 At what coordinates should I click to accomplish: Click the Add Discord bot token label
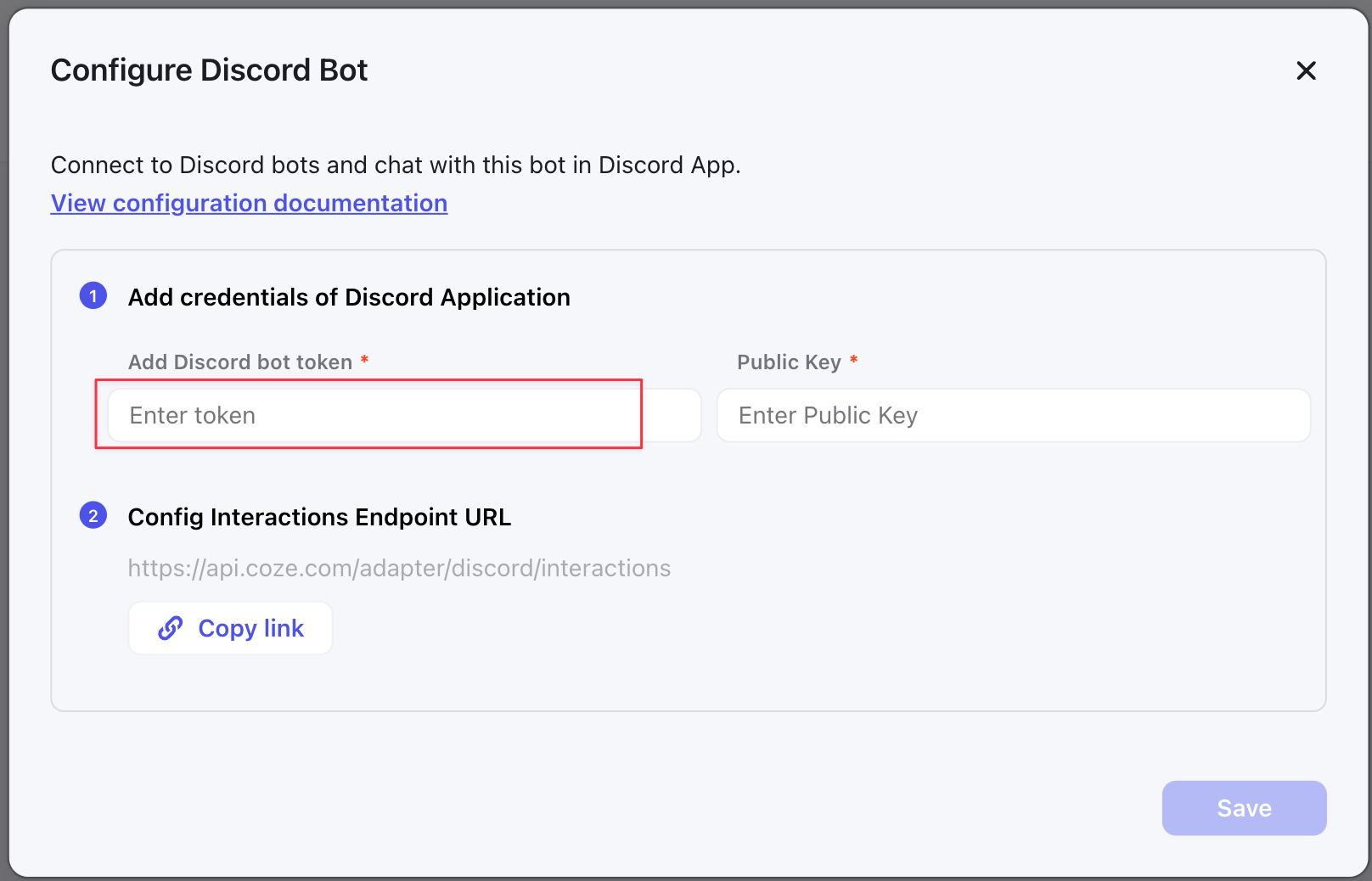(239, 362)
